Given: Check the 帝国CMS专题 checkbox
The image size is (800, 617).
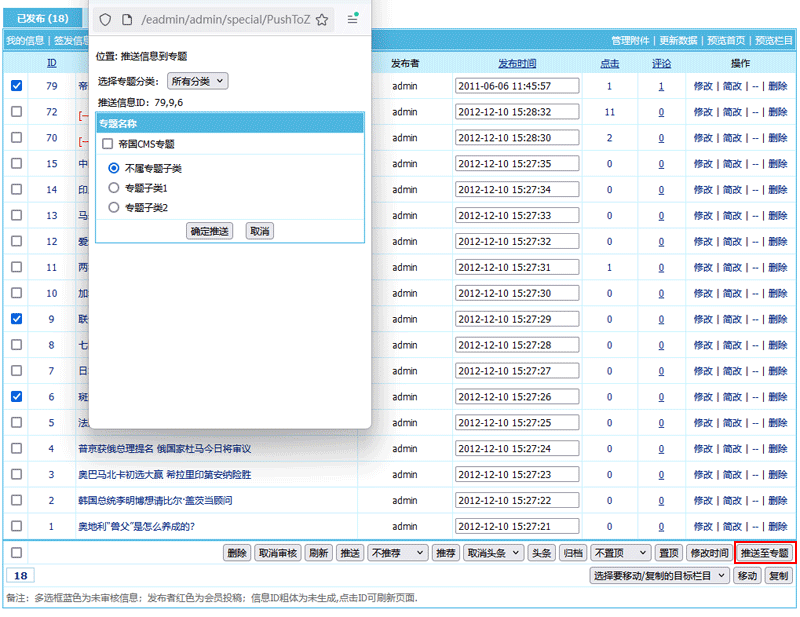Looking at the screenshot, I should click(108, 144).
